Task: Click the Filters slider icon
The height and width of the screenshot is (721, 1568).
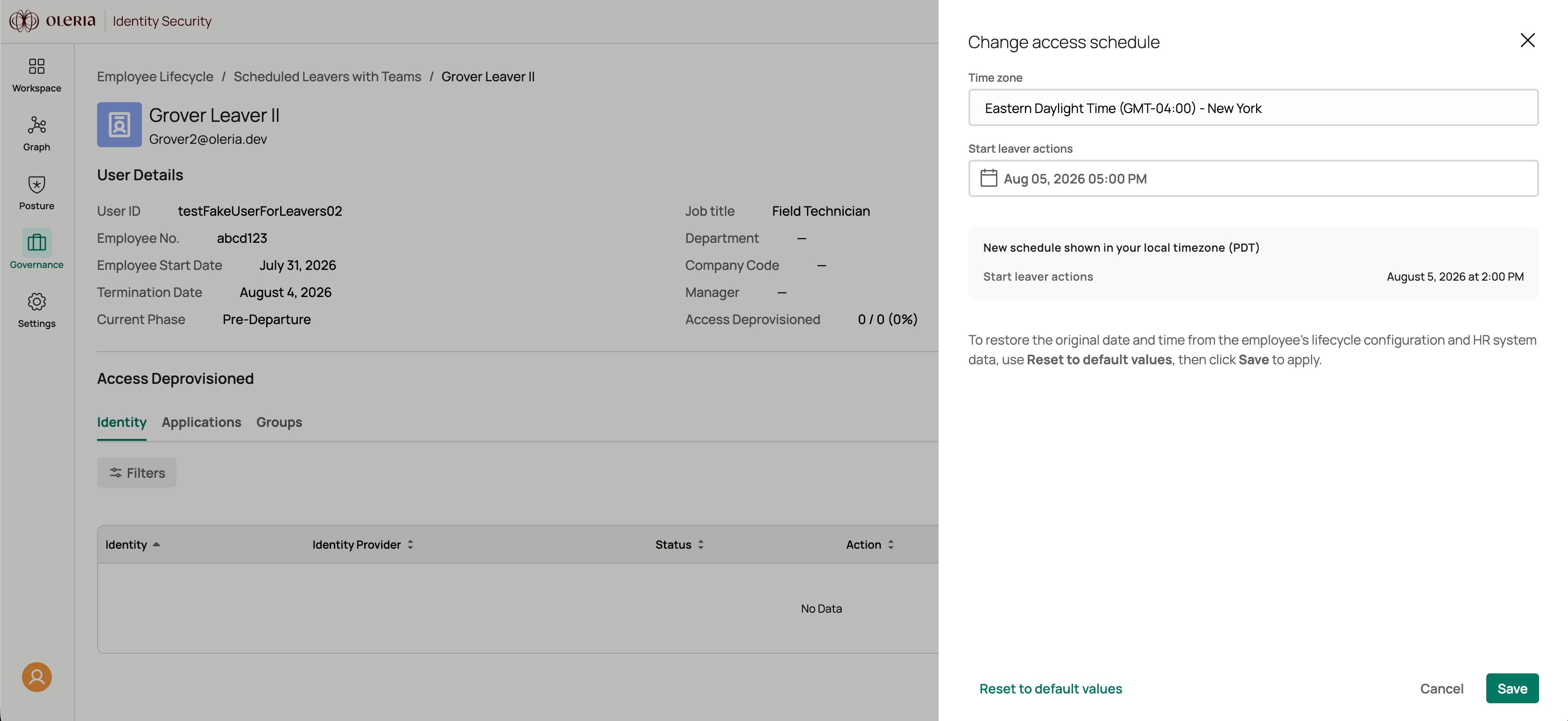Action: click(x=115, y=473)
